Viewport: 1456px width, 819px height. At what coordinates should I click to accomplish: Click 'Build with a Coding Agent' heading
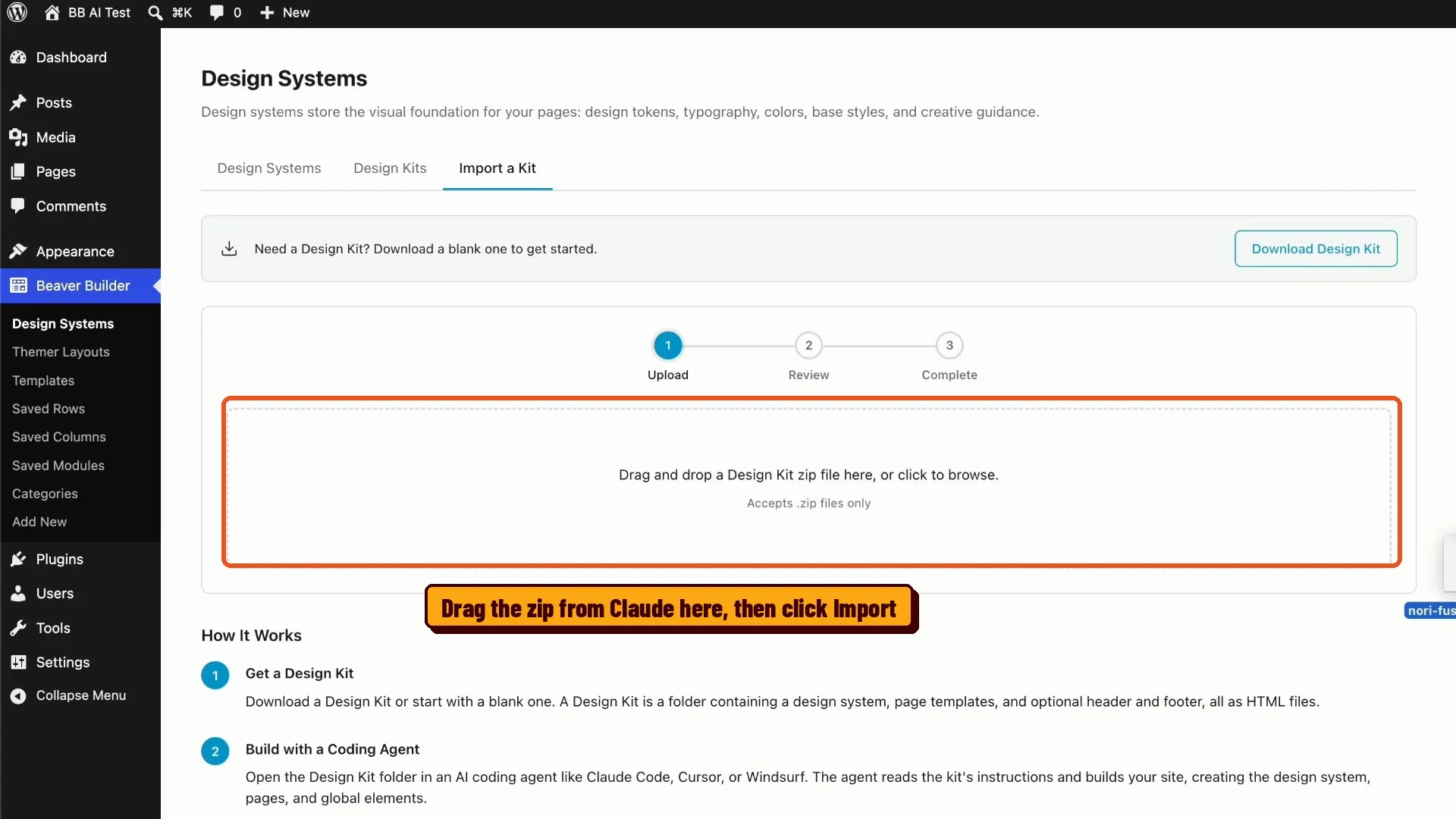click(x=332, y=749)
